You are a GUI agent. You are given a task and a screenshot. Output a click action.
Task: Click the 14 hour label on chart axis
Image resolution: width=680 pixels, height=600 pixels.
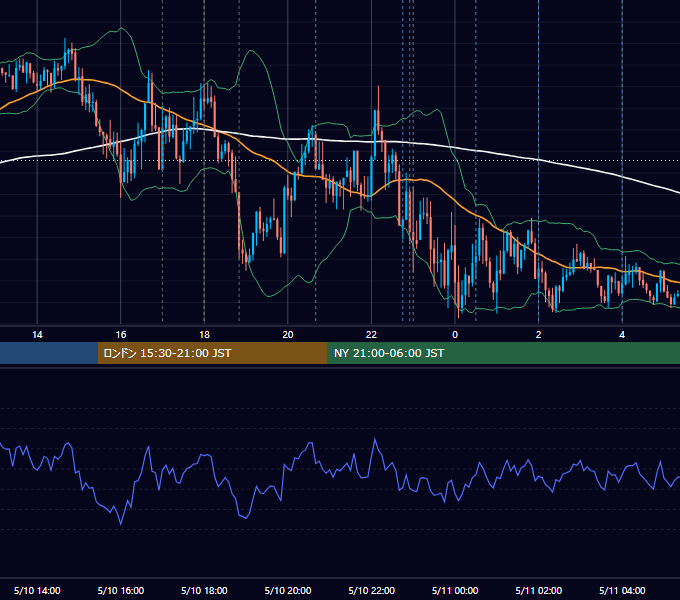pos(37,335)
